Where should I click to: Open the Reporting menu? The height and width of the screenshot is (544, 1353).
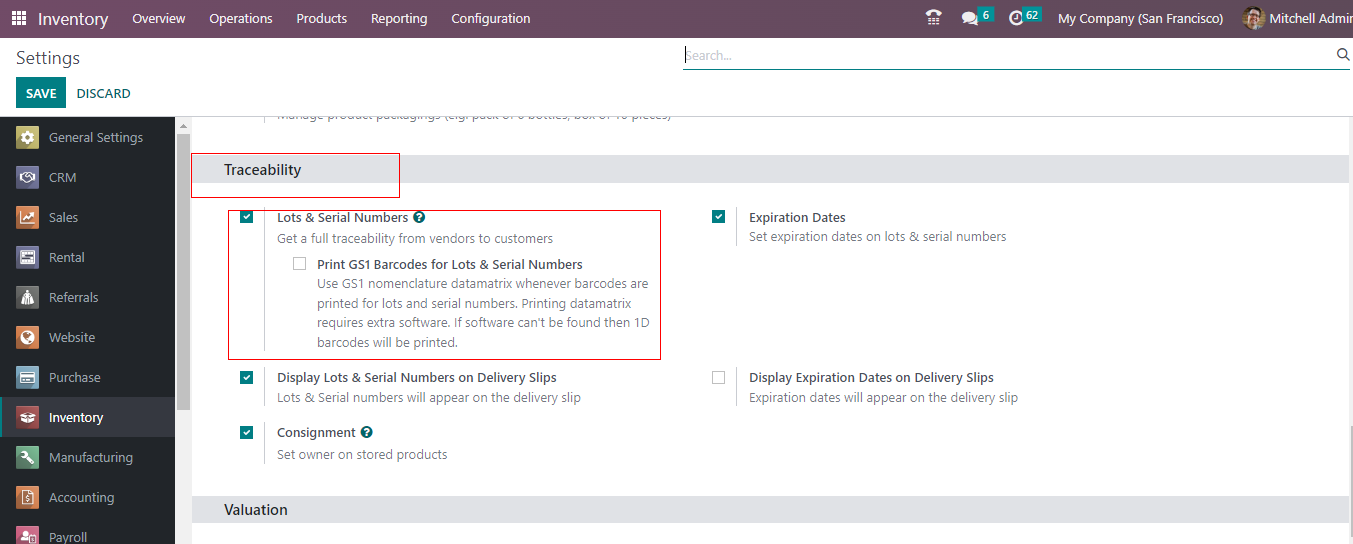pos(398,19)
